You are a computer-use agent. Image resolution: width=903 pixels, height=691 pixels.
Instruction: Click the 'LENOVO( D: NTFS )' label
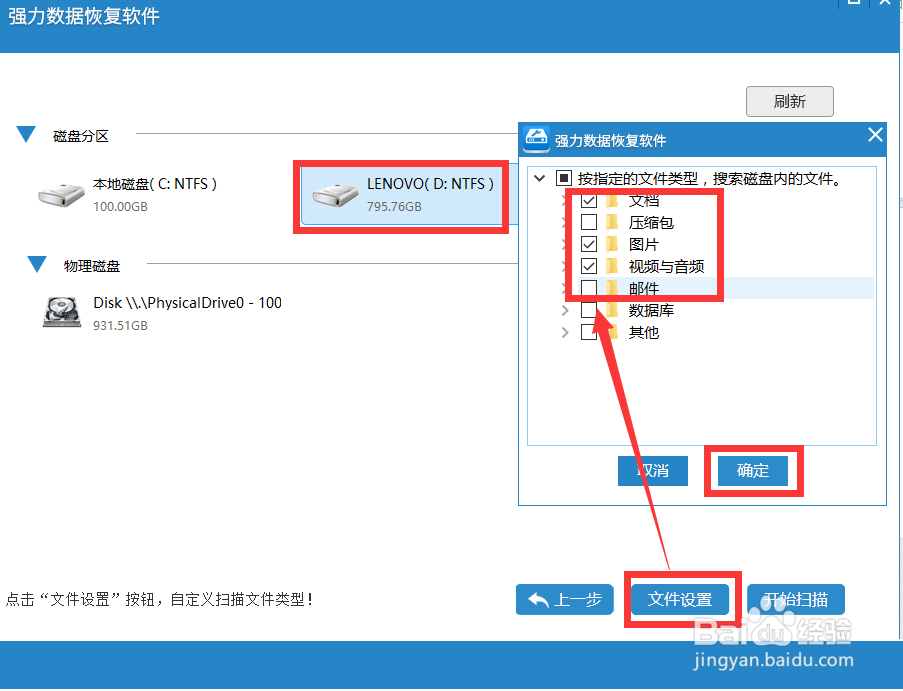point(430,184)
